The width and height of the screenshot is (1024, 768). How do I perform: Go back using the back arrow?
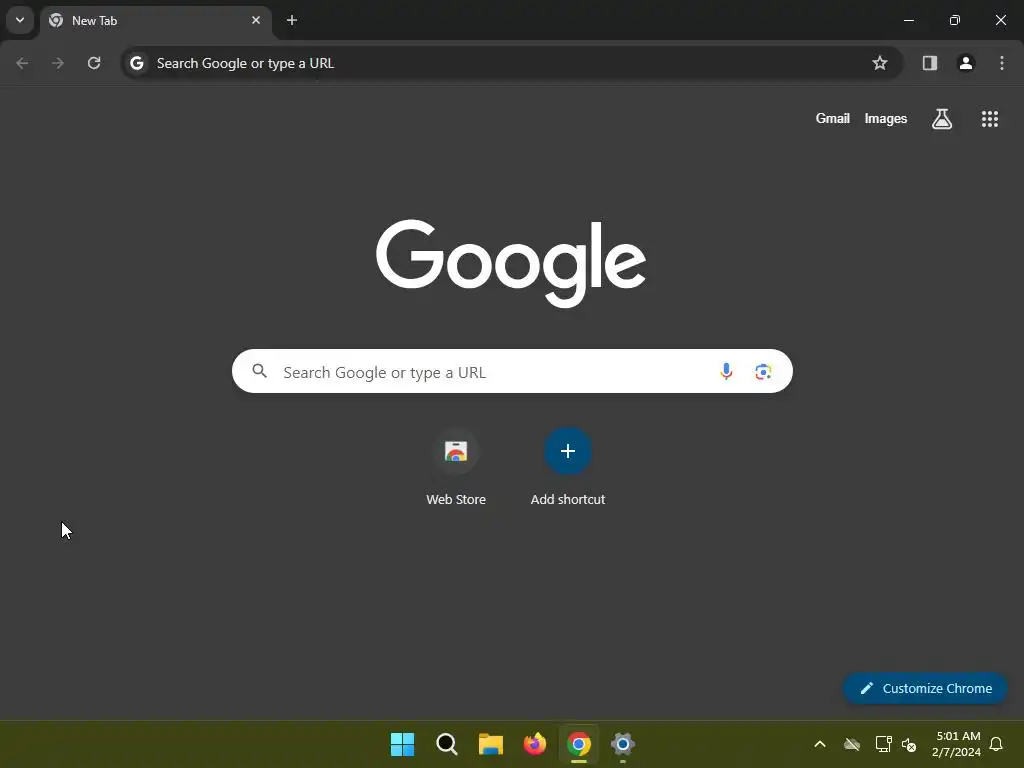pos(22,63)
